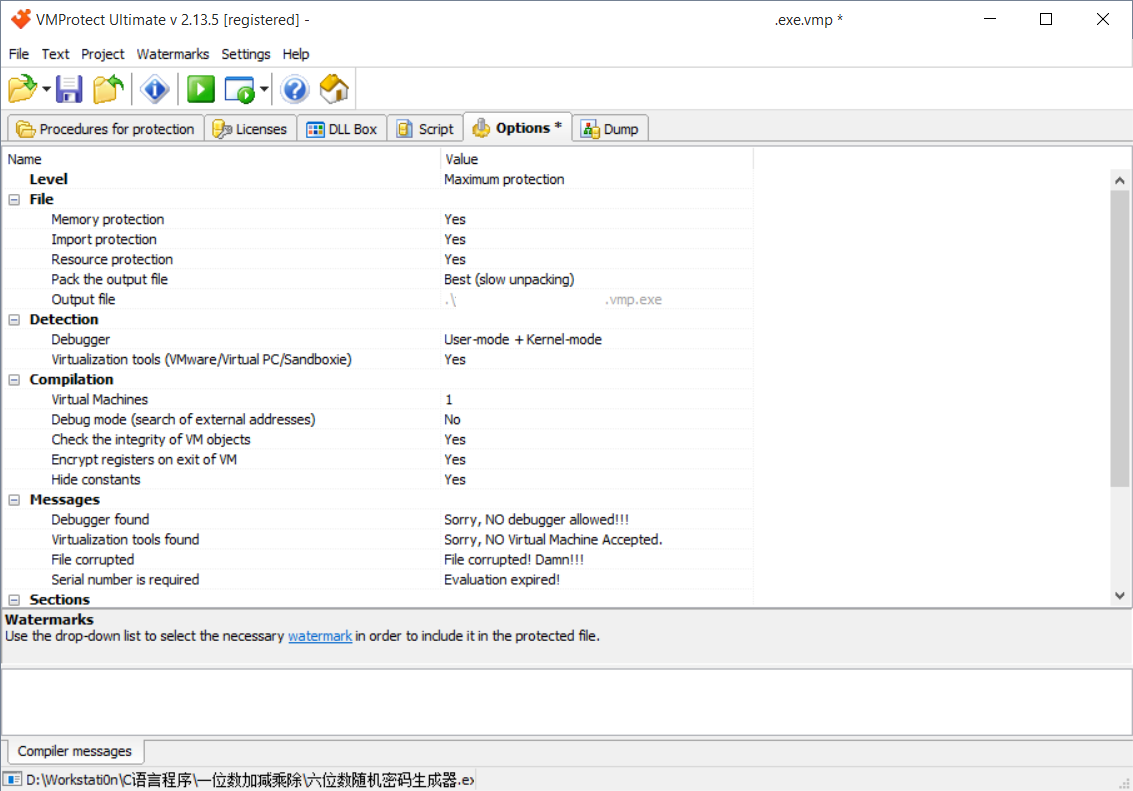Click the status bar file path icon
This screenshot has height=791, width=1133.
pyautogui.click(x=11, y=777)
